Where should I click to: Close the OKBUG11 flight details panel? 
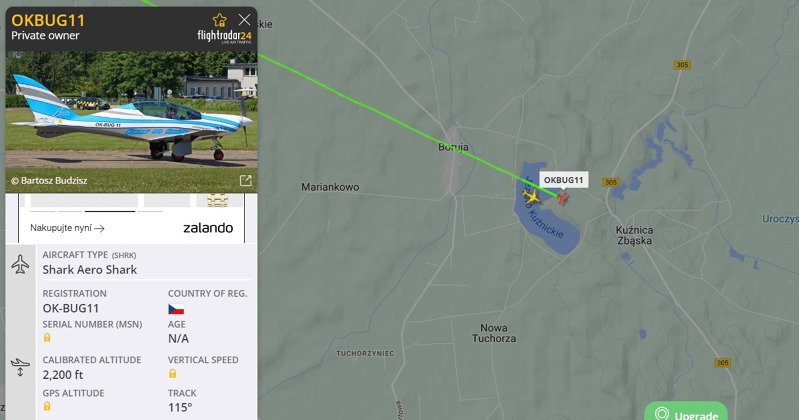pyautogui.click(x=245, y=20)
